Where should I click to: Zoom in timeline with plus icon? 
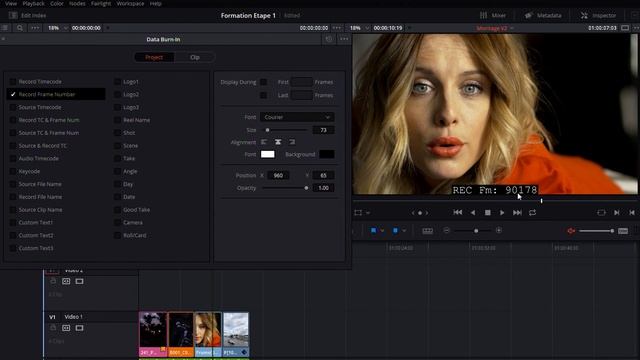click(499, 231)
